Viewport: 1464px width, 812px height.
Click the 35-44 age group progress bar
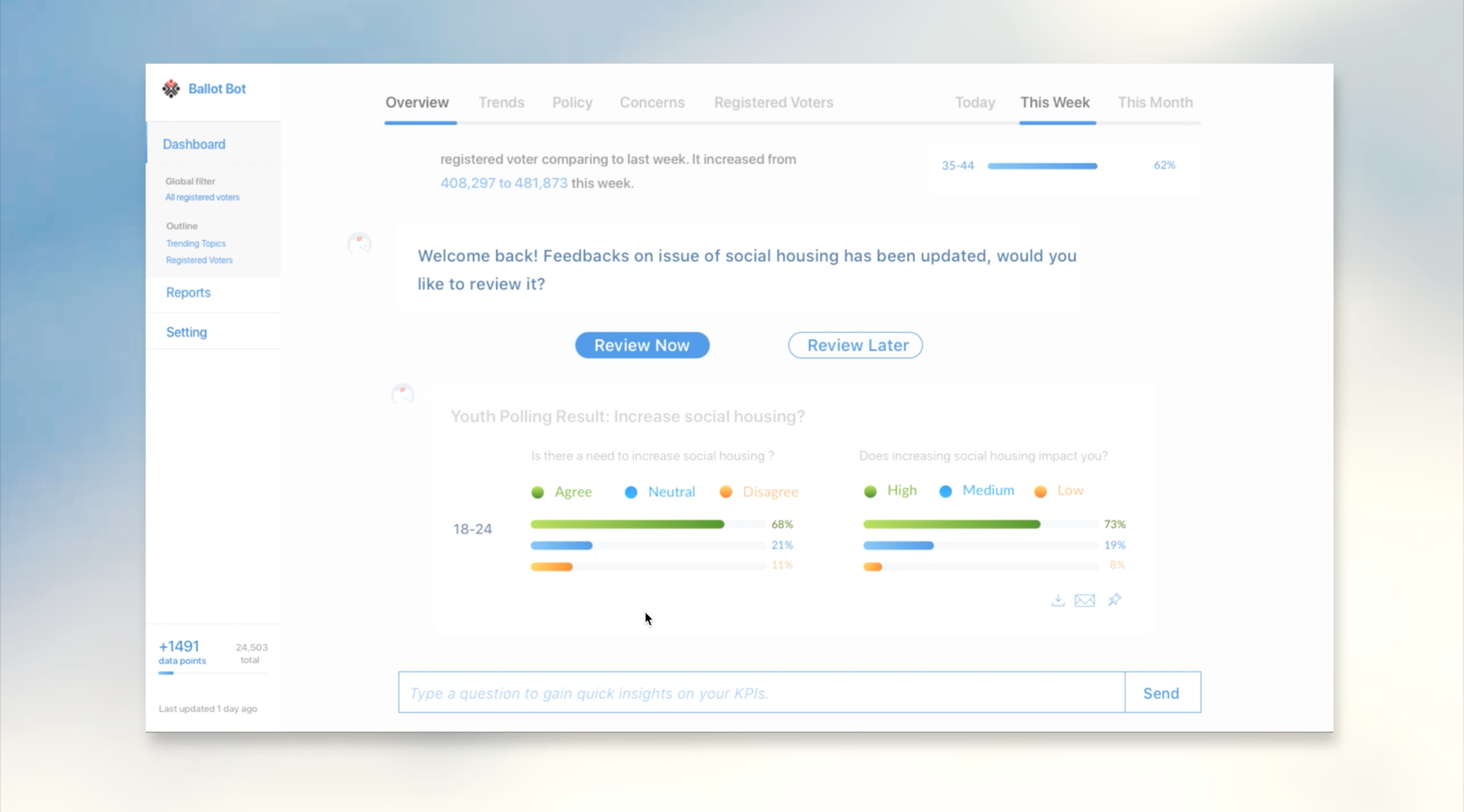click(x=1042, y=166)
